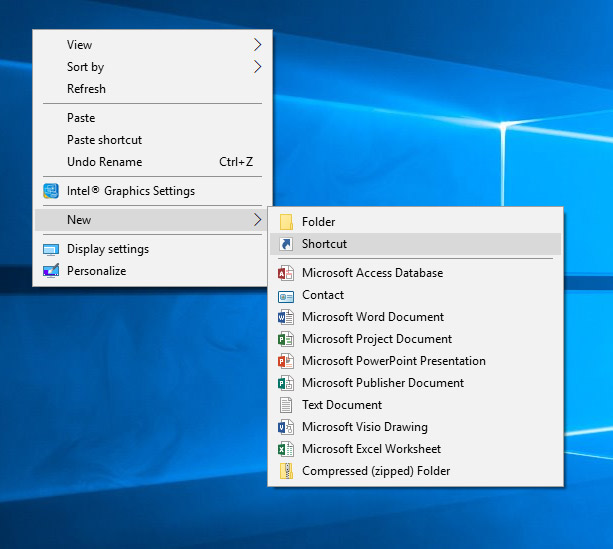Click the folder icon beside Folder
The height and width of the screenshot is (549, 613).
point(286,222)
